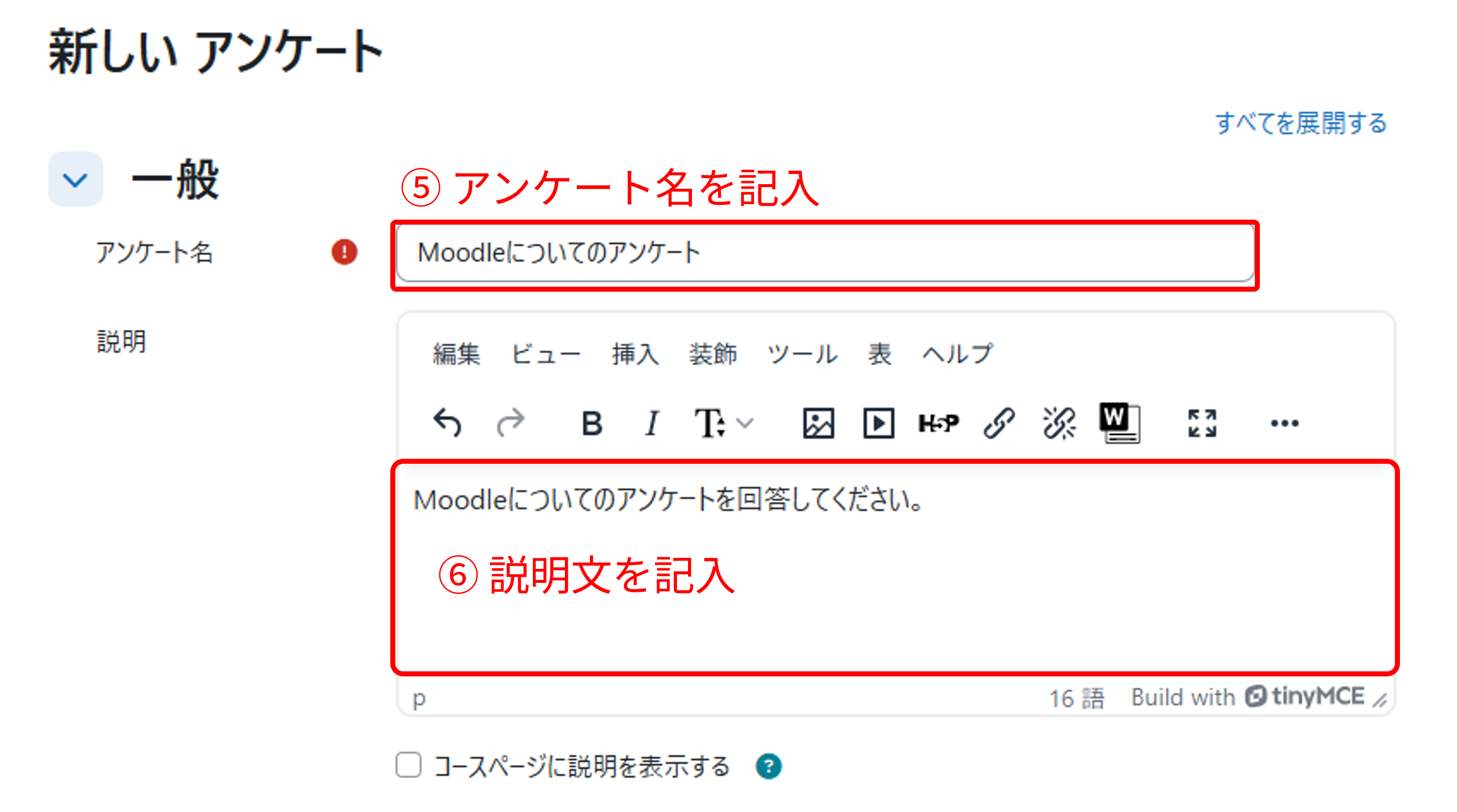Image resolution: width=1457 pixels, height=812 pixels.
Task: Toggle fullscreen editor mode
Action: click(x=1202, y=423)
